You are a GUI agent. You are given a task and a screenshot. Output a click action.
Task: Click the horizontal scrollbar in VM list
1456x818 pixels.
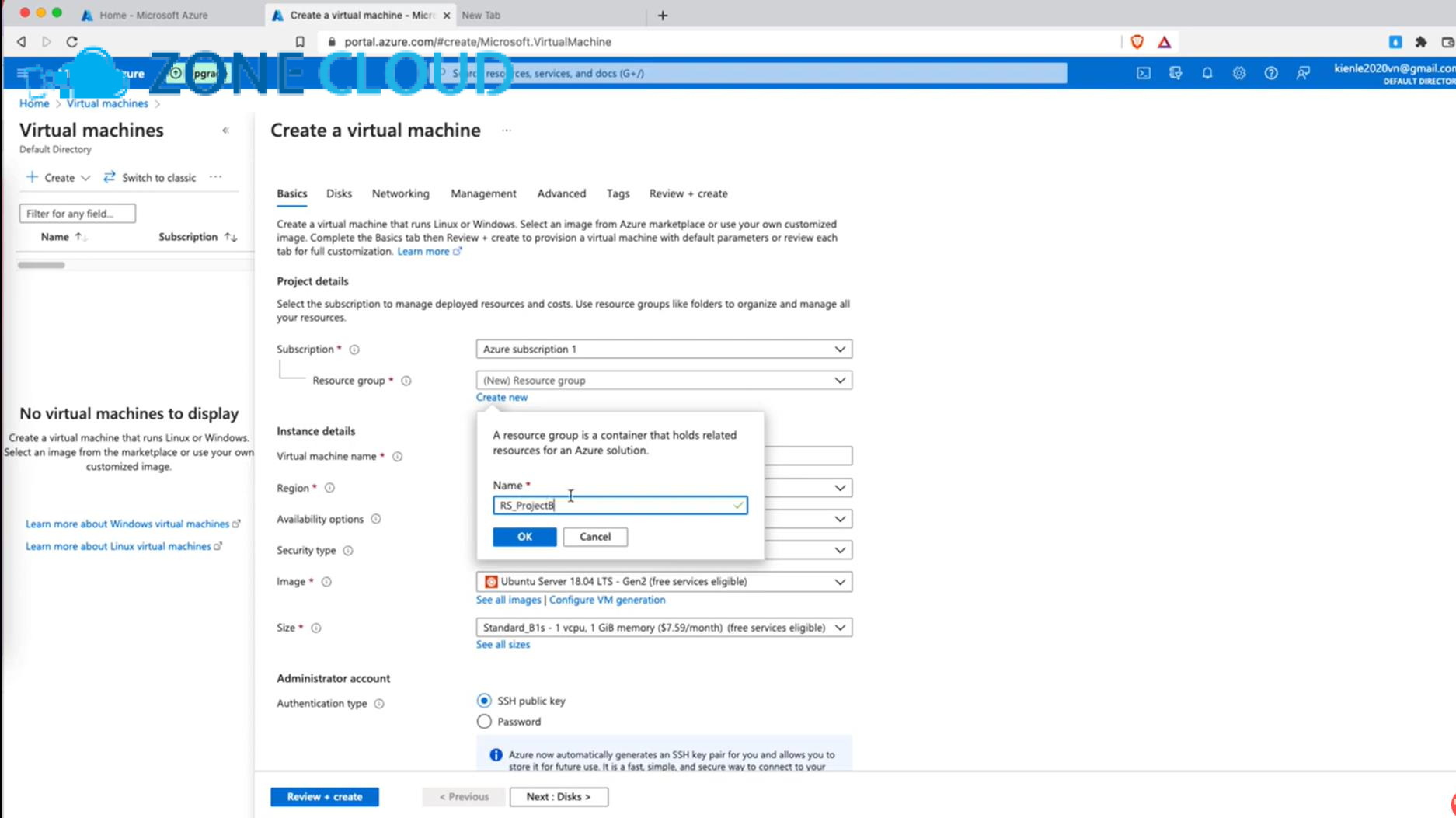click(42, 266)
